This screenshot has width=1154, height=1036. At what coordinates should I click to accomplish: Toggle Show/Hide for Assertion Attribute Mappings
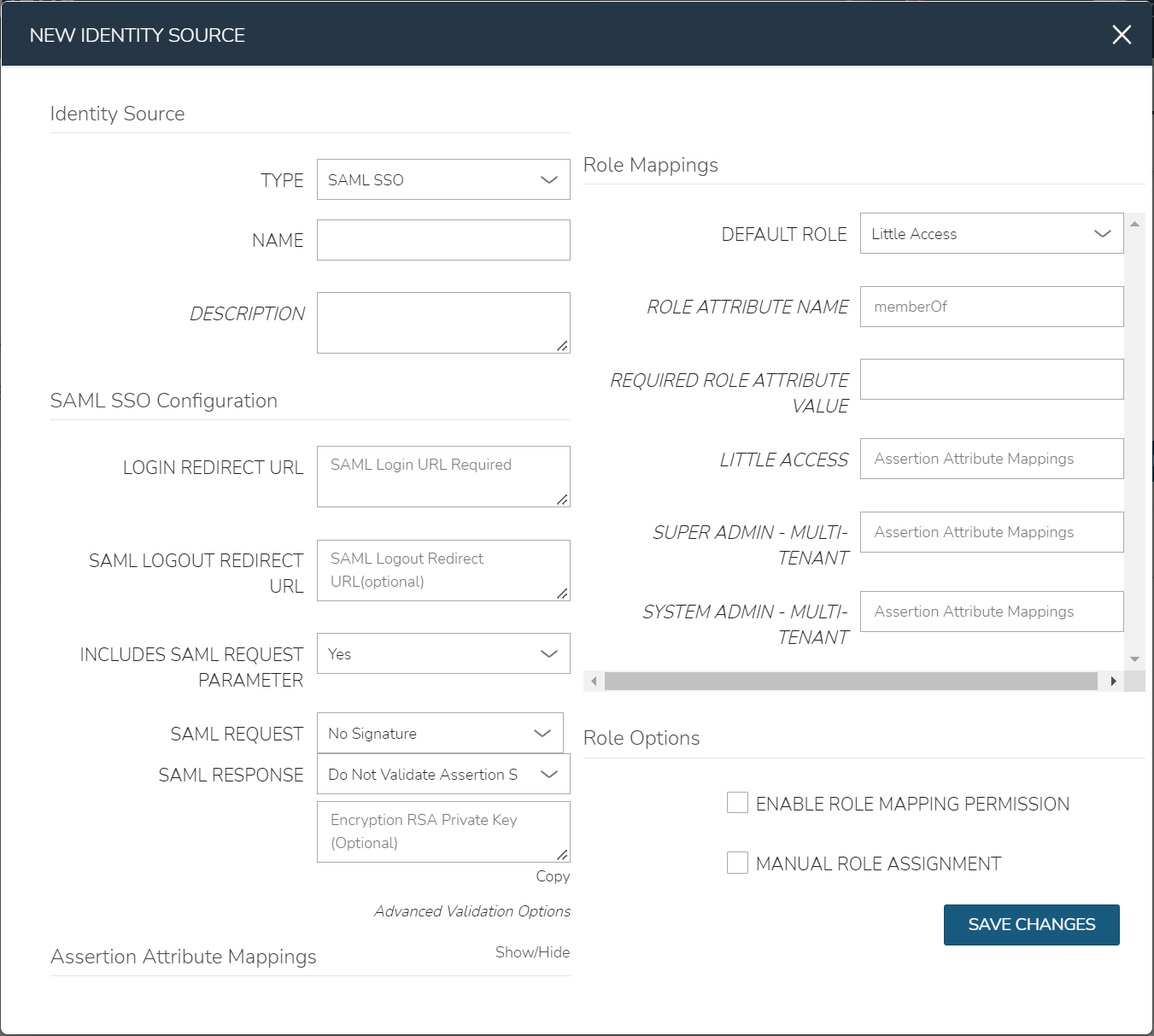[x=532, y=952]
